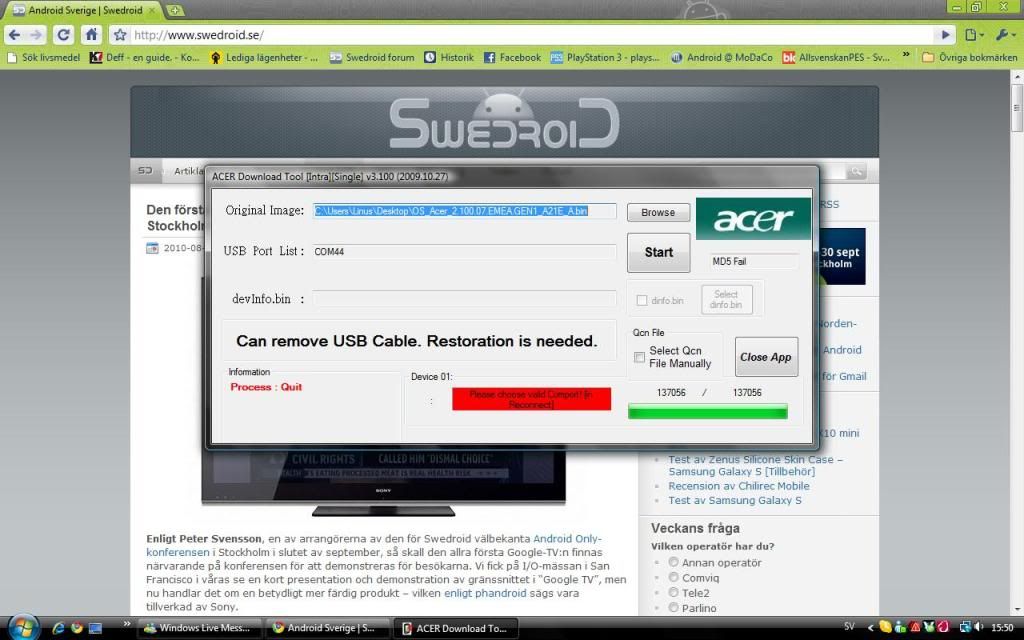Click the Go arrow beside the address bar

(x=945, y=35)
